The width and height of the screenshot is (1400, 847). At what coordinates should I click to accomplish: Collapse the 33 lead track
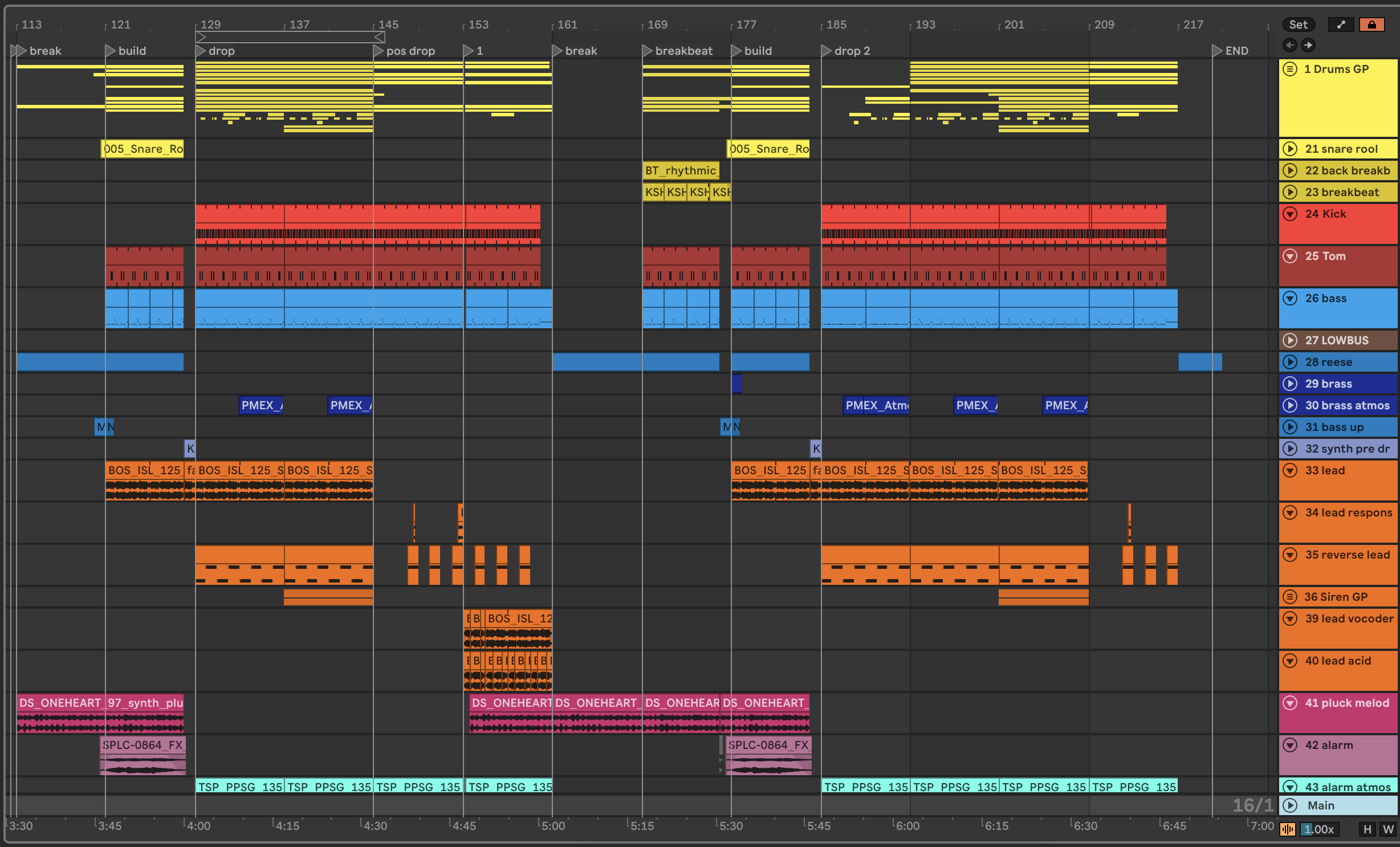1290,470
